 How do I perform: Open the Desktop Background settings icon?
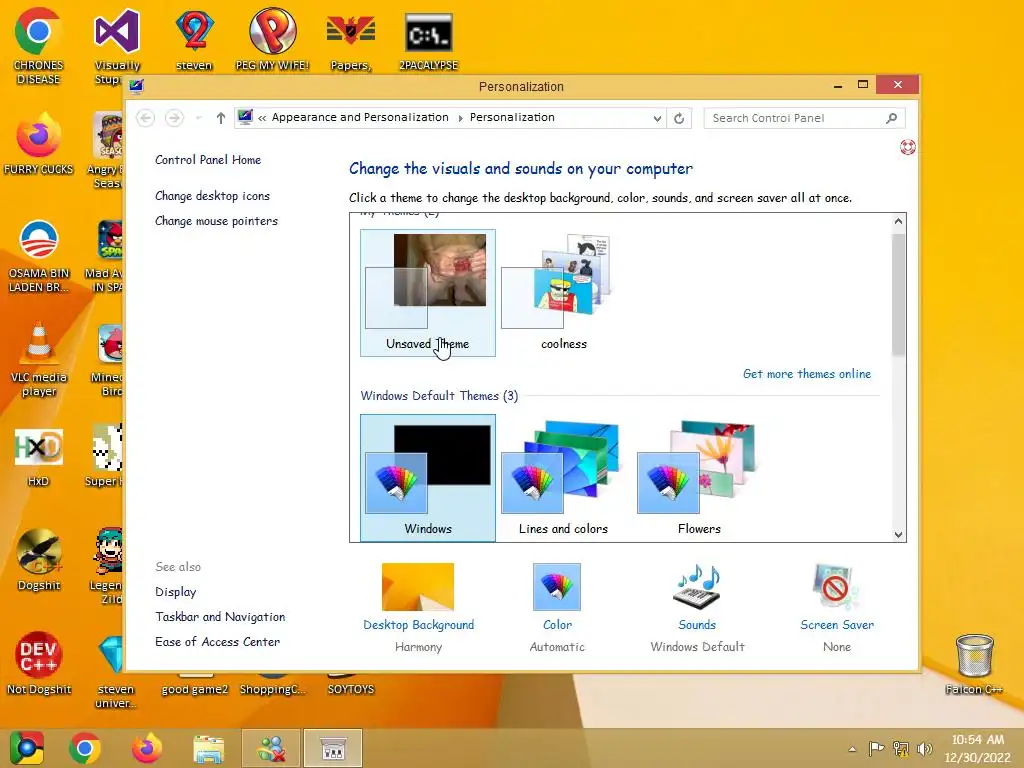click(x=418, y=586)
